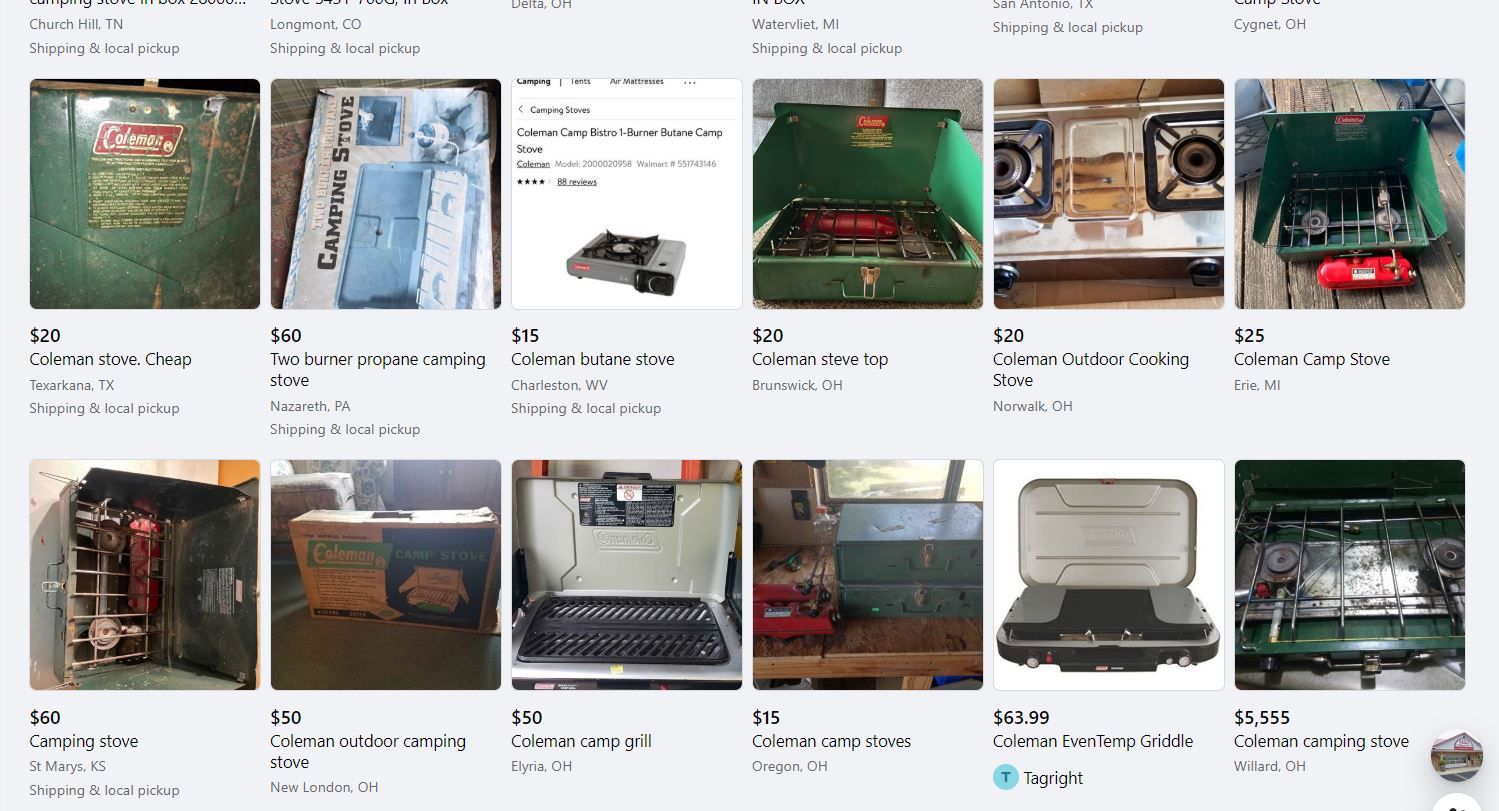The width and height of the screenshot is (1499, 811).
Task: Open the Two burner propane camping stove photo
Action: (x=386, y=194)
